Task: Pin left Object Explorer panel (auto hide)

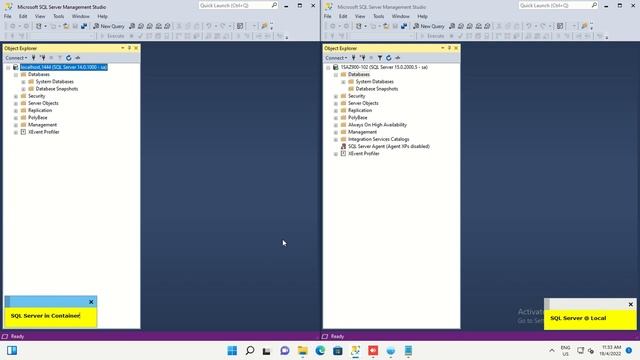Action: click(129, 48)
